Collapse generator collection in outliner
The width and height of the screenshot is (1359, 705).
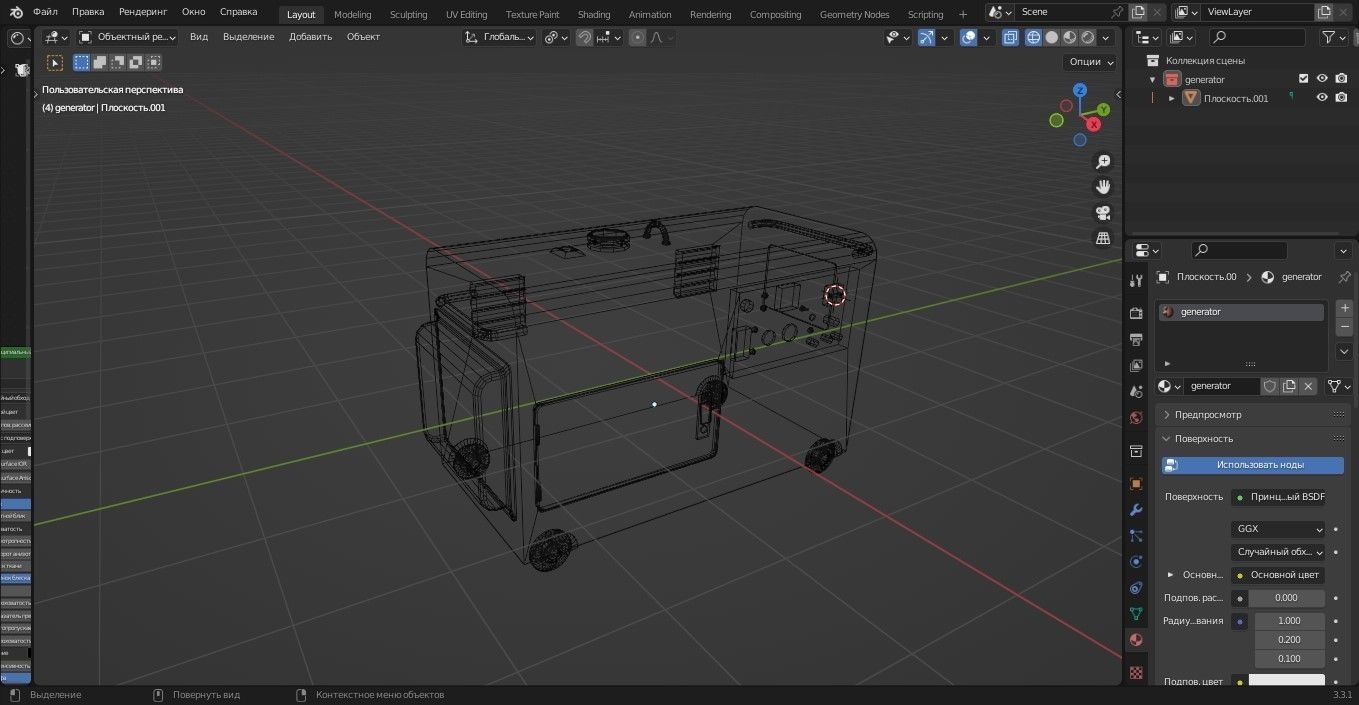pyautogui.click(x=1153, y=80)
